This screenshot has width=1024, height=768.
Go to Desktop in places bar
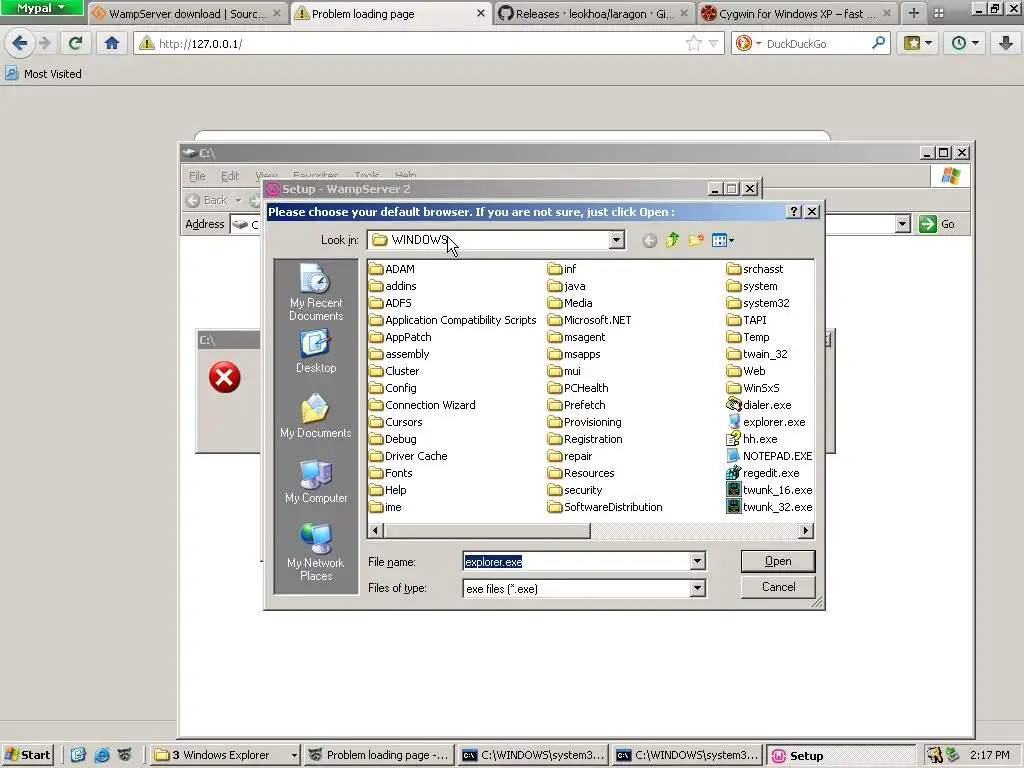[x=316, y=351]
